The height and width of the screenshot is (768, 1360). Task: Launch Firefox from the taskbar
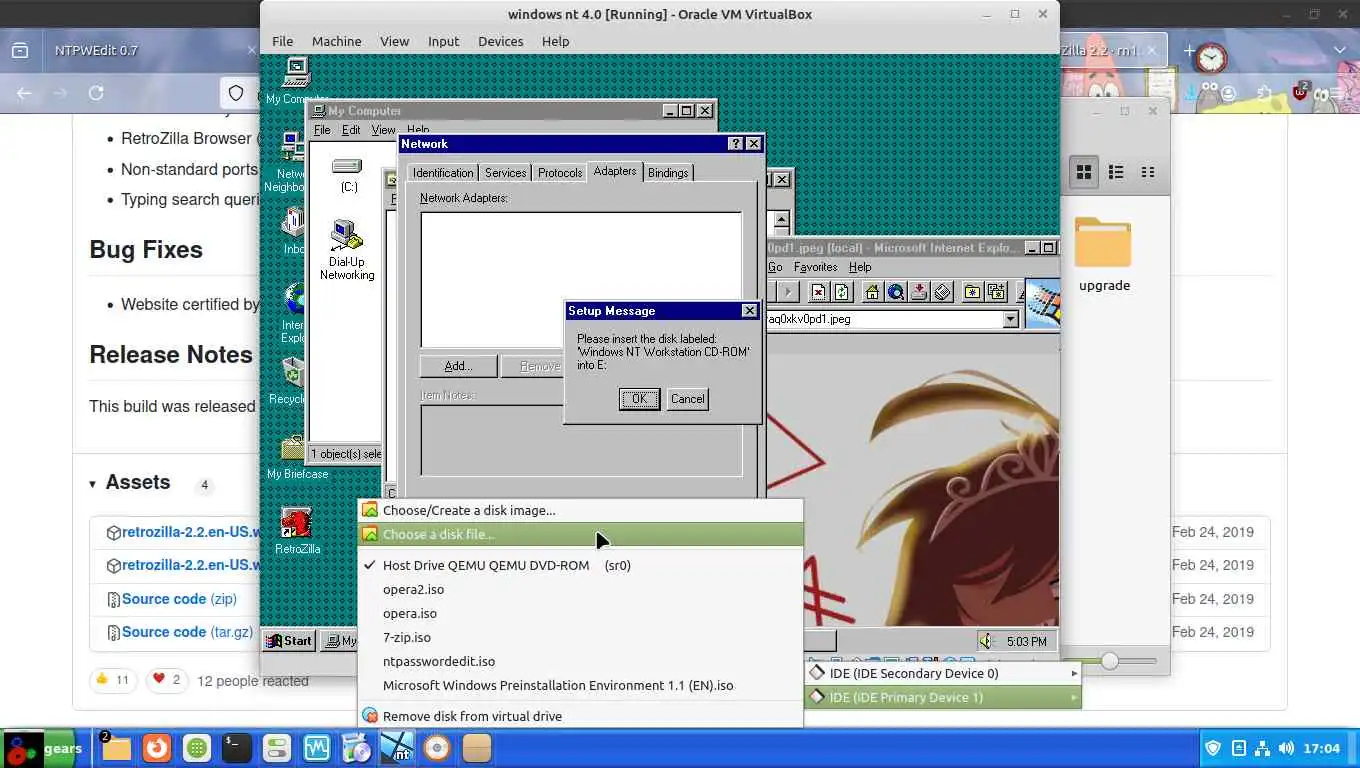[x=156, y=748]
